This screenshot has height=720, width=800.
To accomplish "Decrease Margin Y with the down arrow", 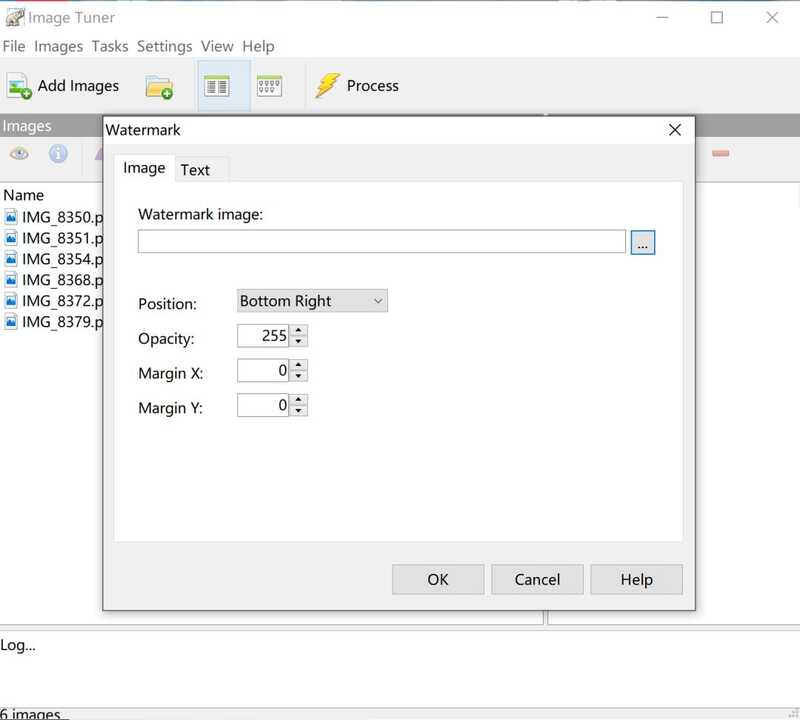I will [298, 411].
